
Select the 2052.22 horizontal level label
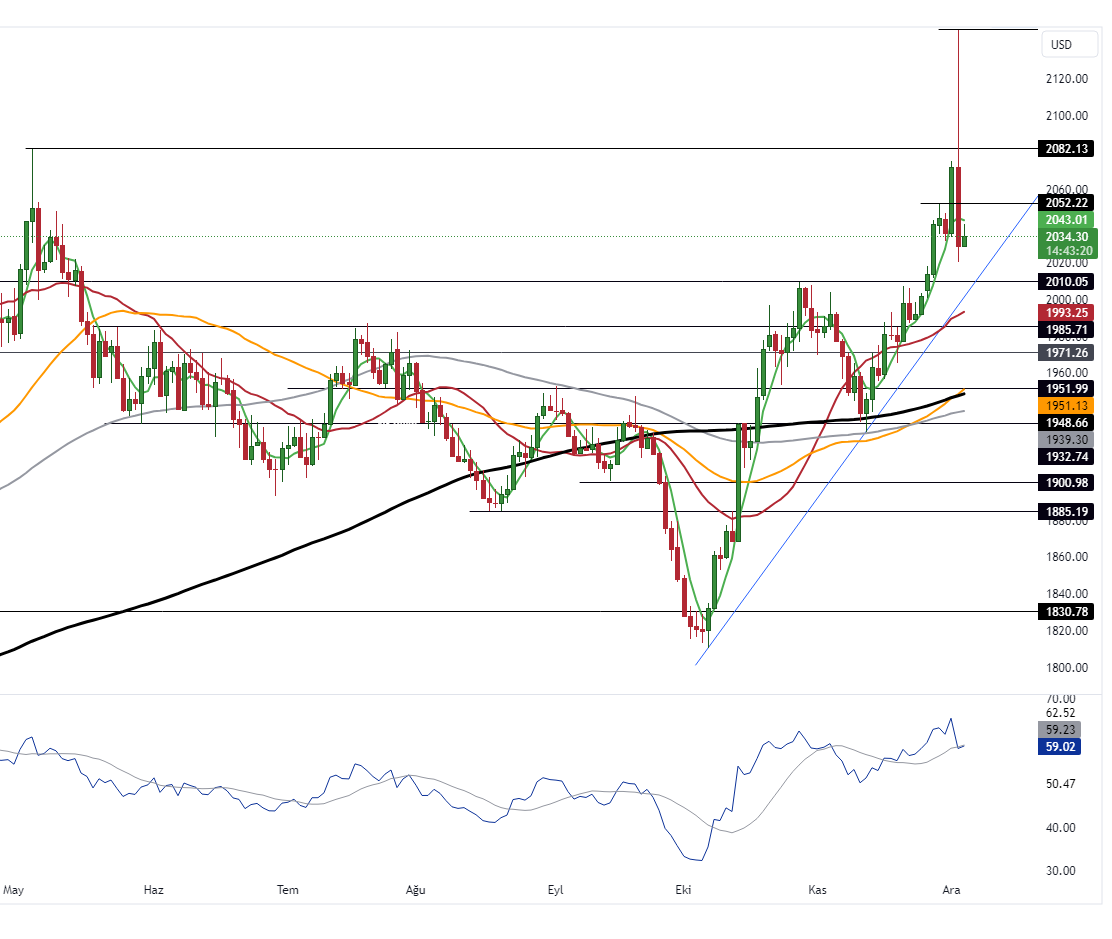coord(1066,203)
